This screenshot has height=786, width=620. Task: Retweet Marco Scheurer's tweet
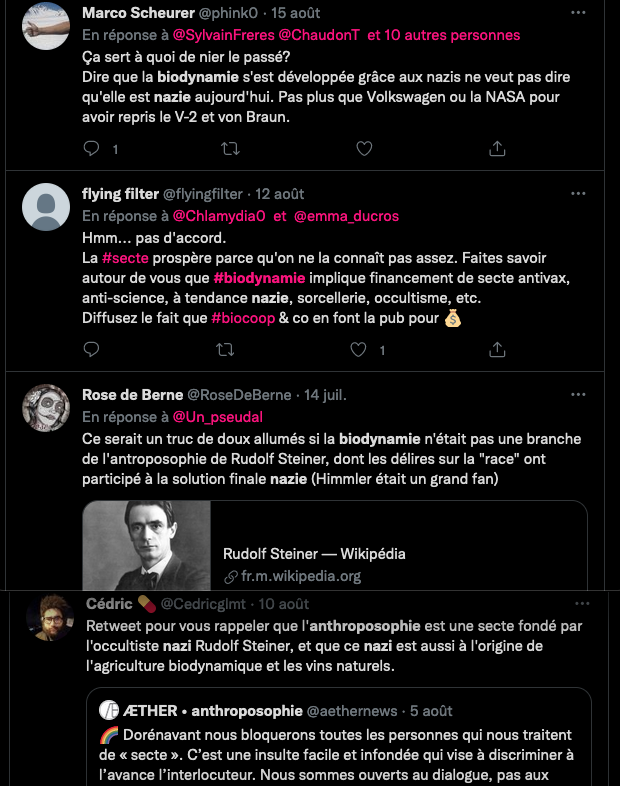[229, 148]
